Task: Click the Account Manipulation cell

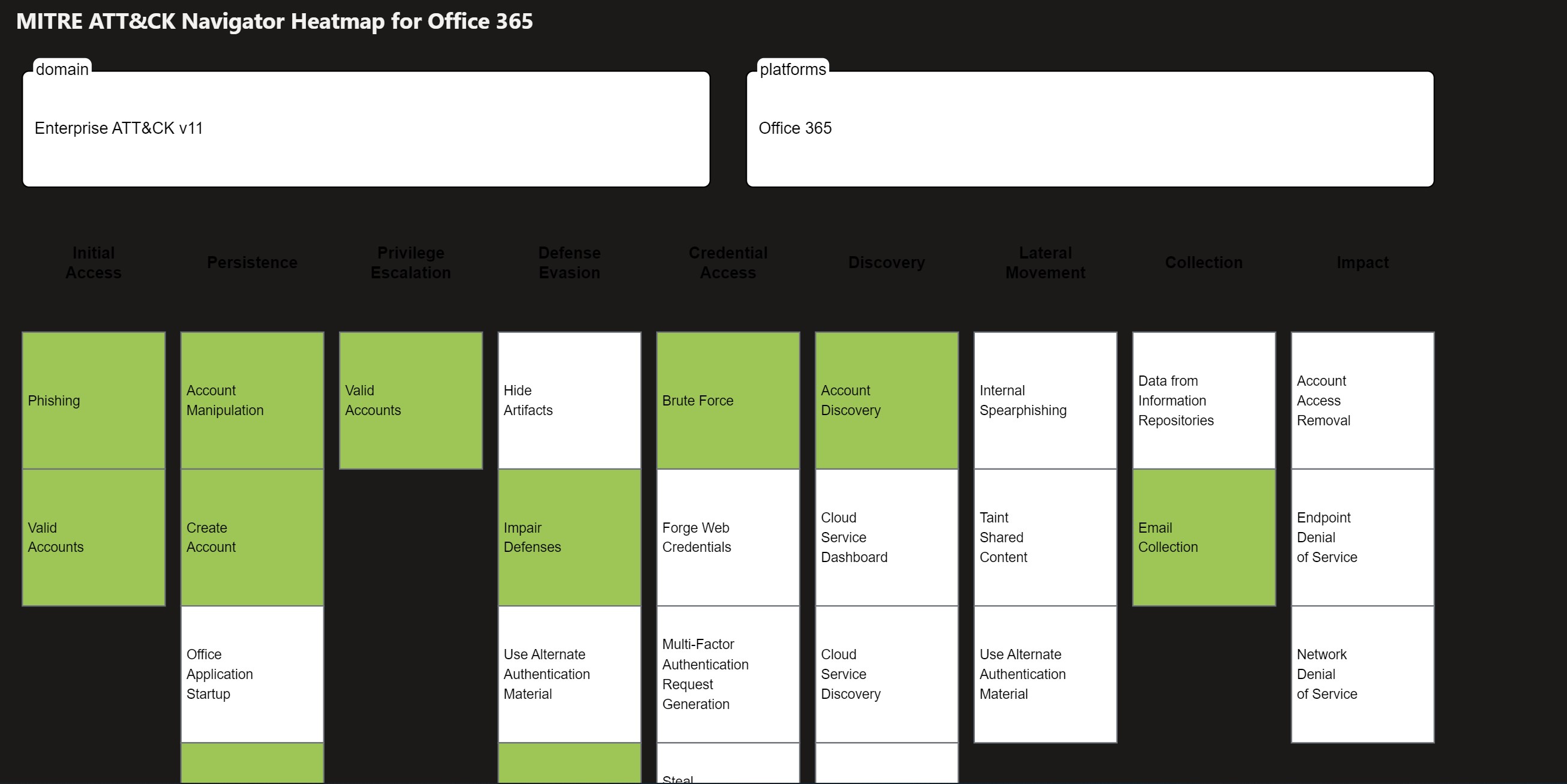Action: click(x=253, y=400)
